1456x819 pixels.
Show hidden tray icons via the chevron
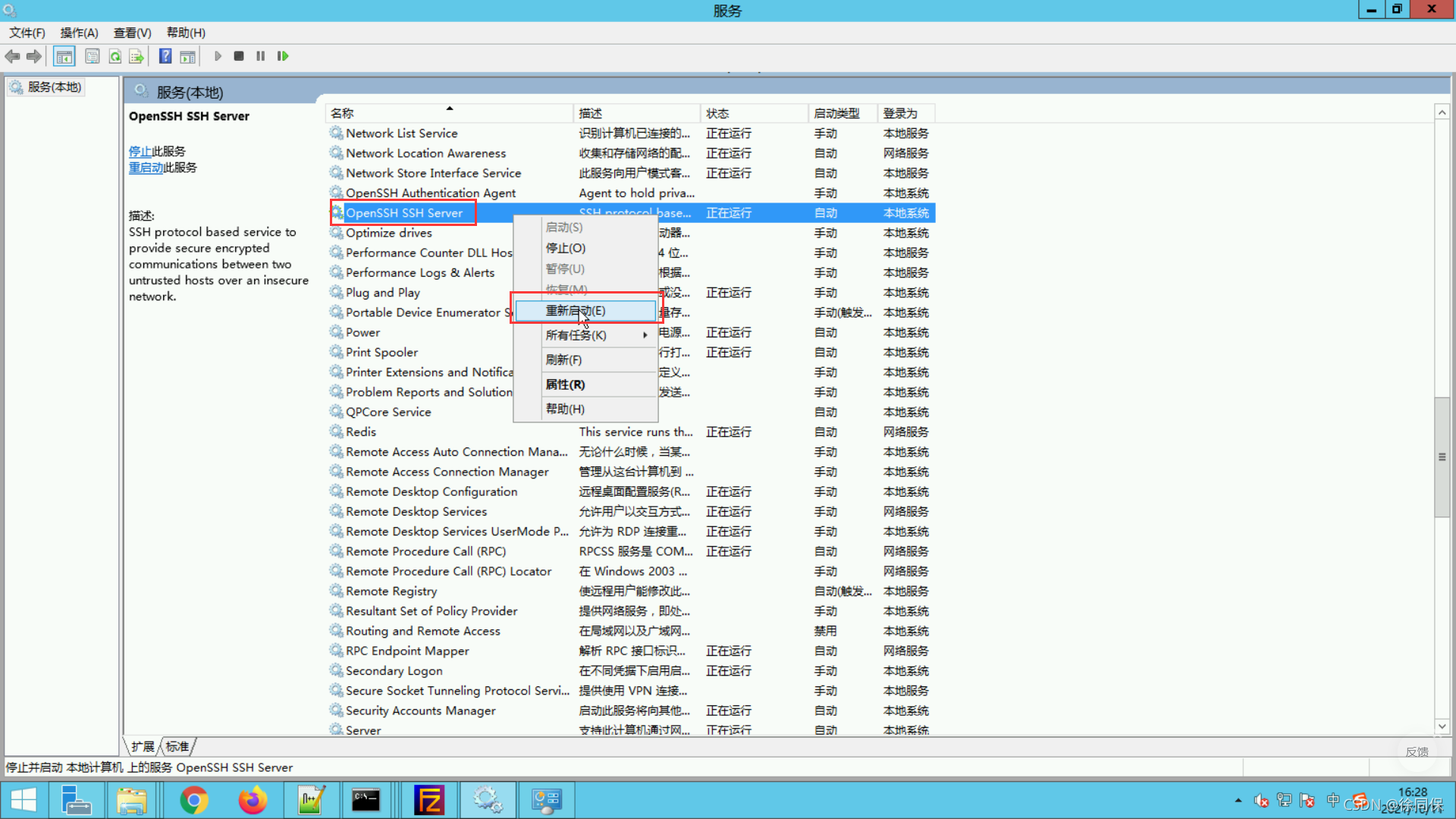pyautogui.click(x=1238, y=801)
